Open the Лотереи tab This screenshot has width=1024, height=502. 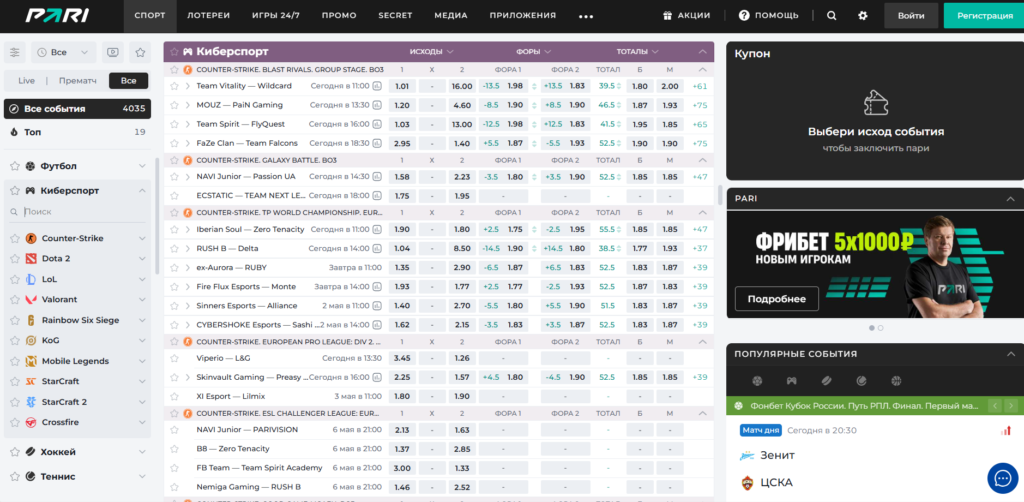pyautogui.click(x=208, y=16)
